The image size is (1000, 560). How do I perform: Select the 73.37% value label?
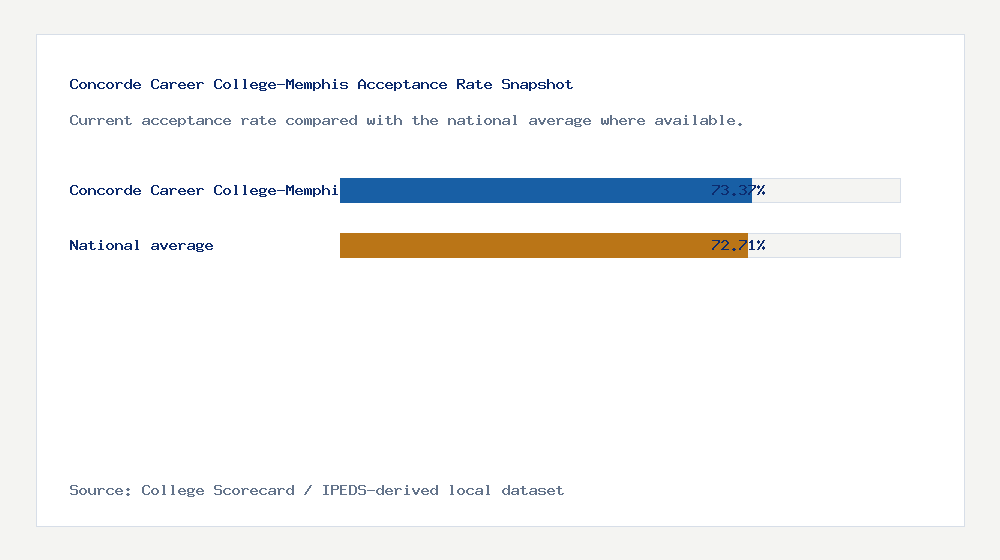click(x=738, y=190)
